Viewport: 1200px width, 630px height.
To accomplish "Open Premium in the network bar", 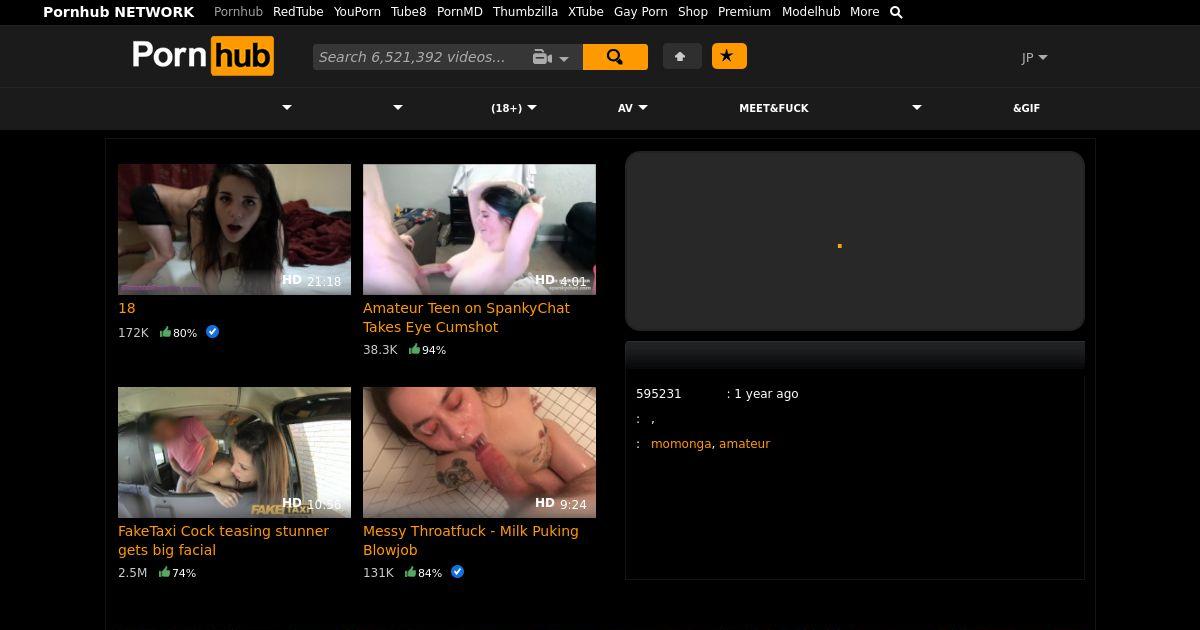I will pos(744,12).
